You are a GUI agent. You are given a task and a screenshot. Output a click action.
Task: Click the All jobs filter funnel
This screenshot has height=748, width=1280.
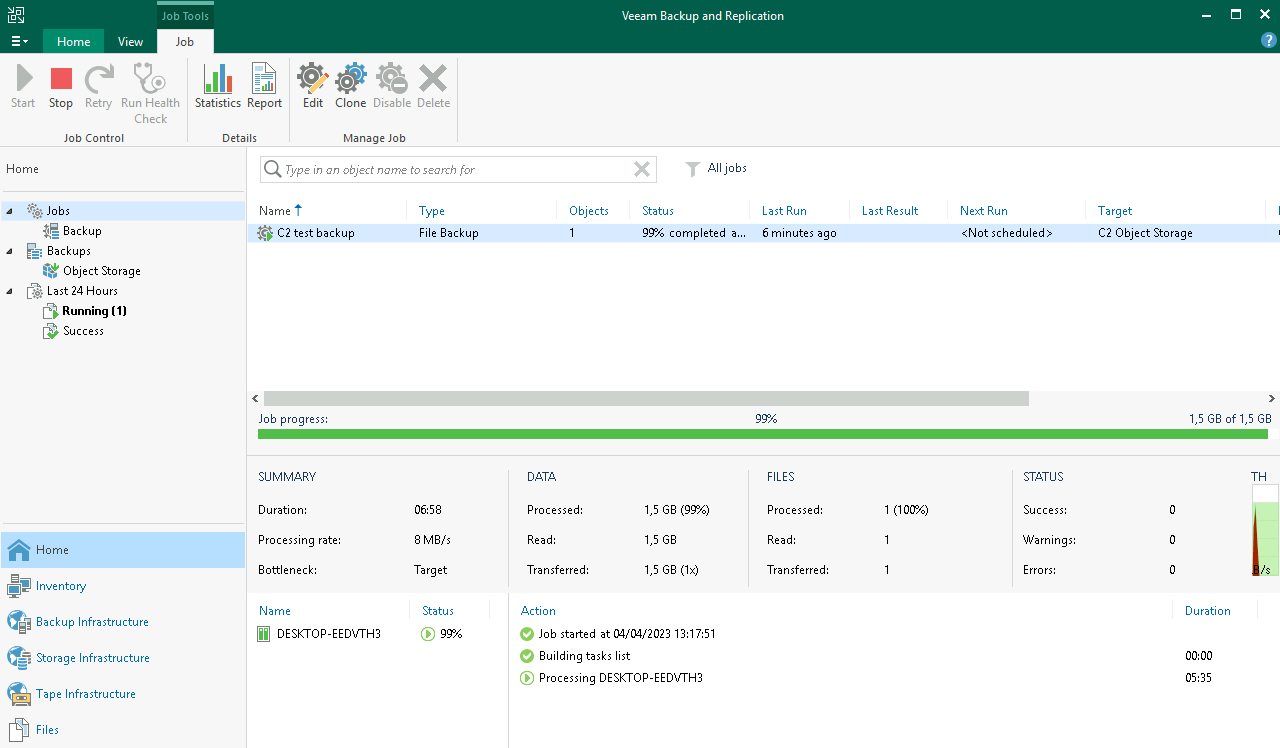[692, 169]
